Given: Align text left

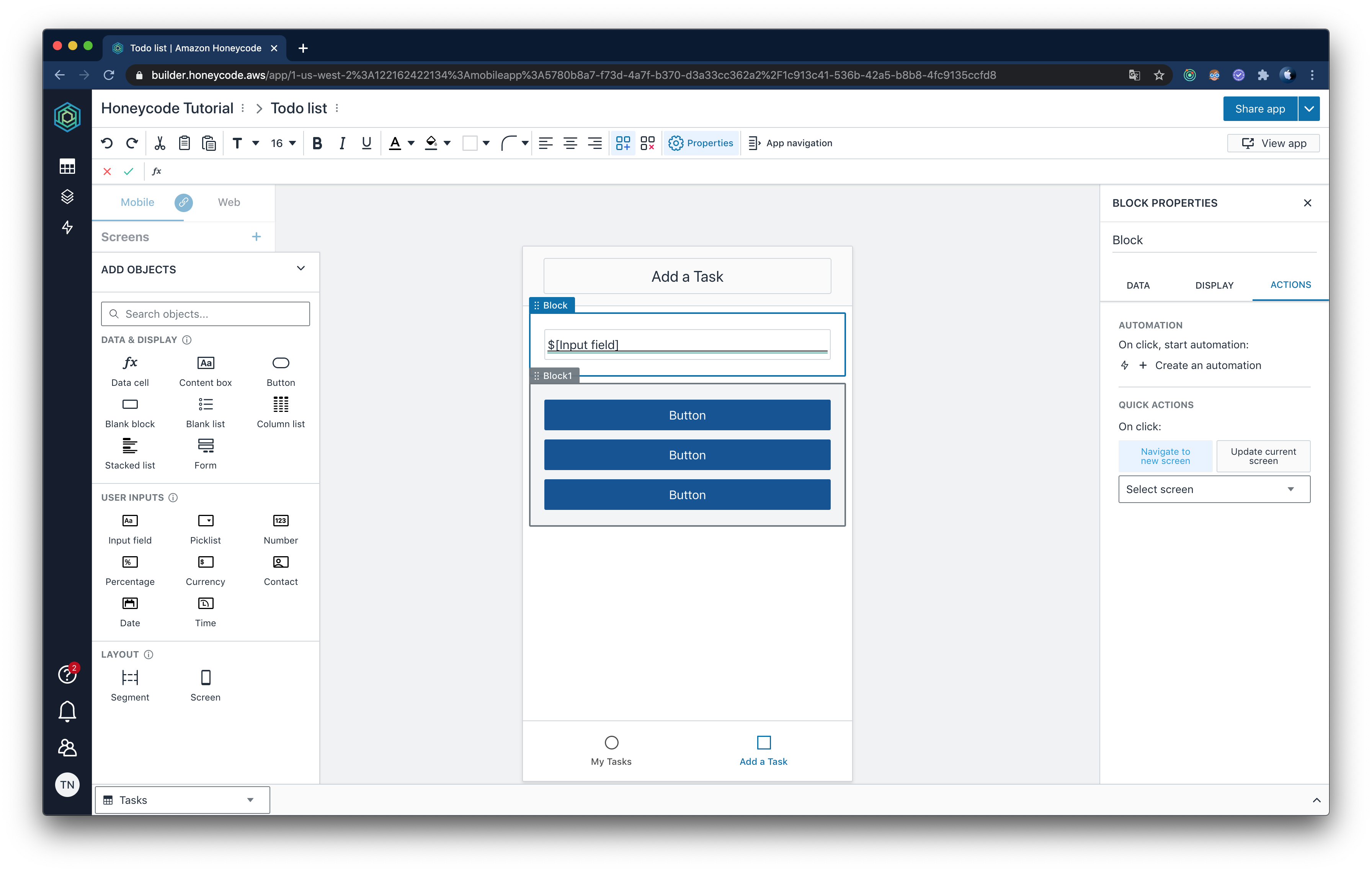Looking at the screenshot, I should point(545,143).
